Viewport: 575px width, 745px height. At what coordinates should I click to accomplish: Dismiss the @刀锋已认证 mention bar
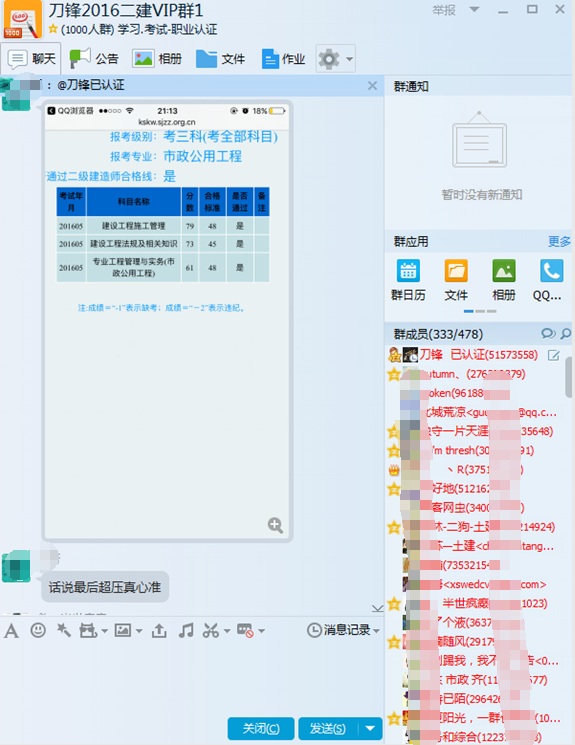[372, 86]
